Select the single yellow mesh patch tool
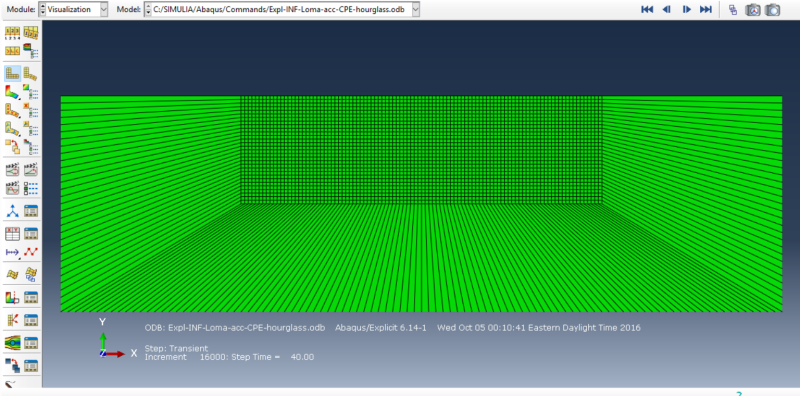This screenshot has width=800, height=396. pos(12,274)
